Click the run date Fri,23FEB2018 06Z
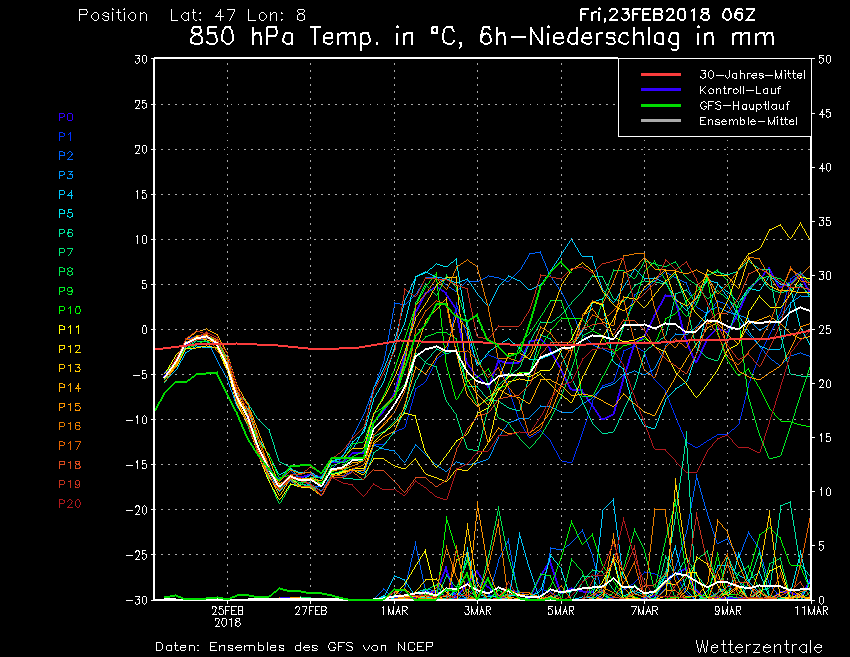 pos(667,15)
